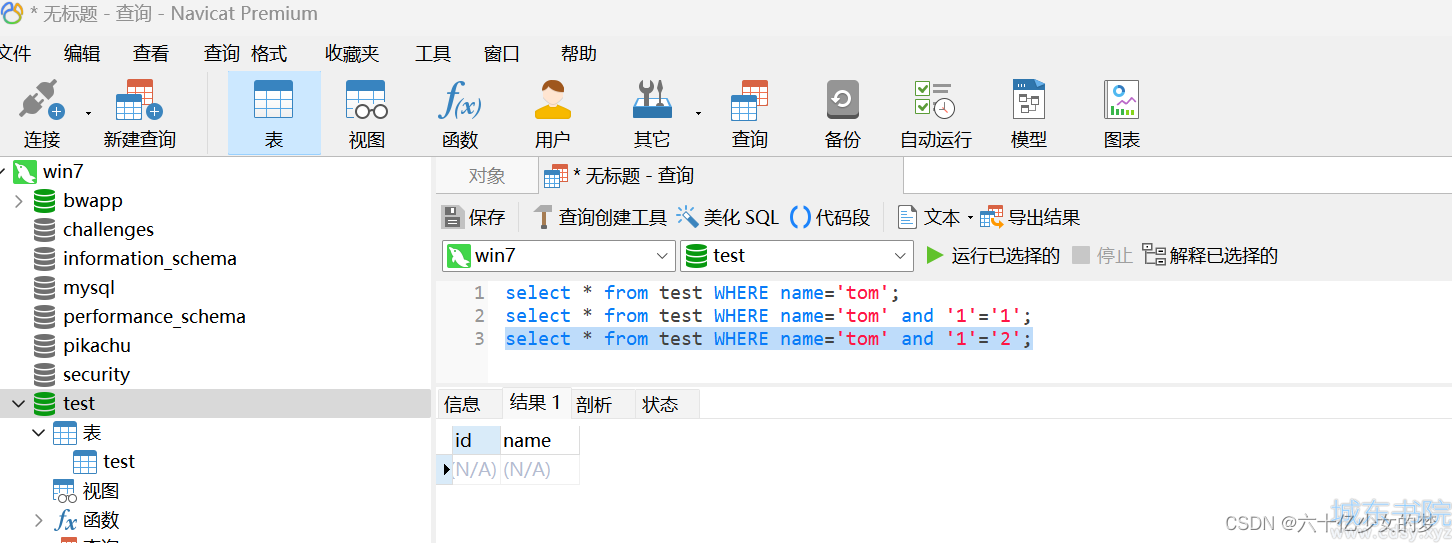Select the bwapp database
1452x543 pixels.
[93, 201]
